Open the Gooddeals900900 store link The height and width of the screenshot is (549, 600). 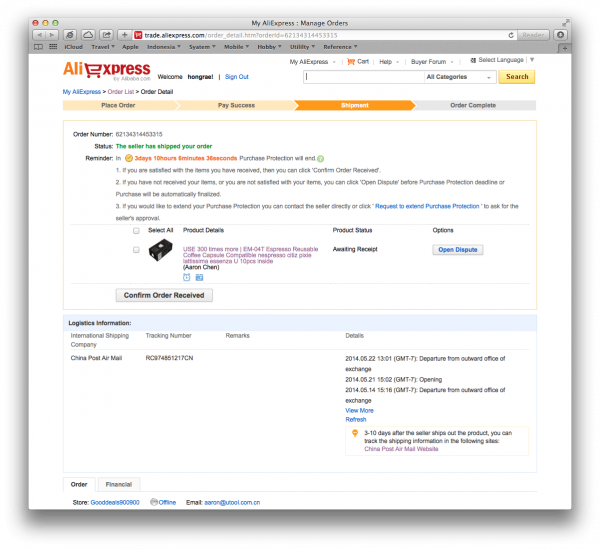(115, 502)
